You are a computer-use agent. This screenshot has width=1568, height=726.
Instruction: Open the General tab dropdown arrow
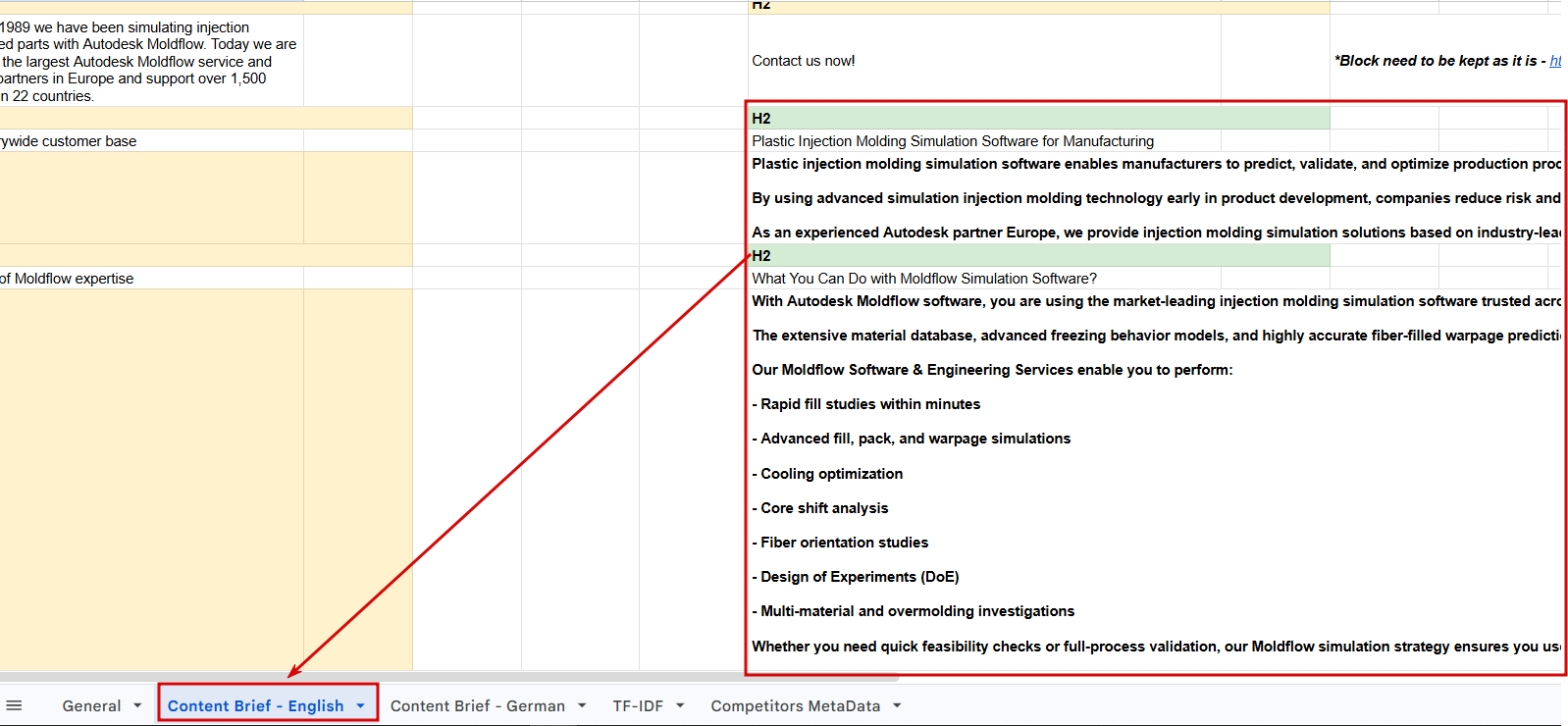click(137, 705)
